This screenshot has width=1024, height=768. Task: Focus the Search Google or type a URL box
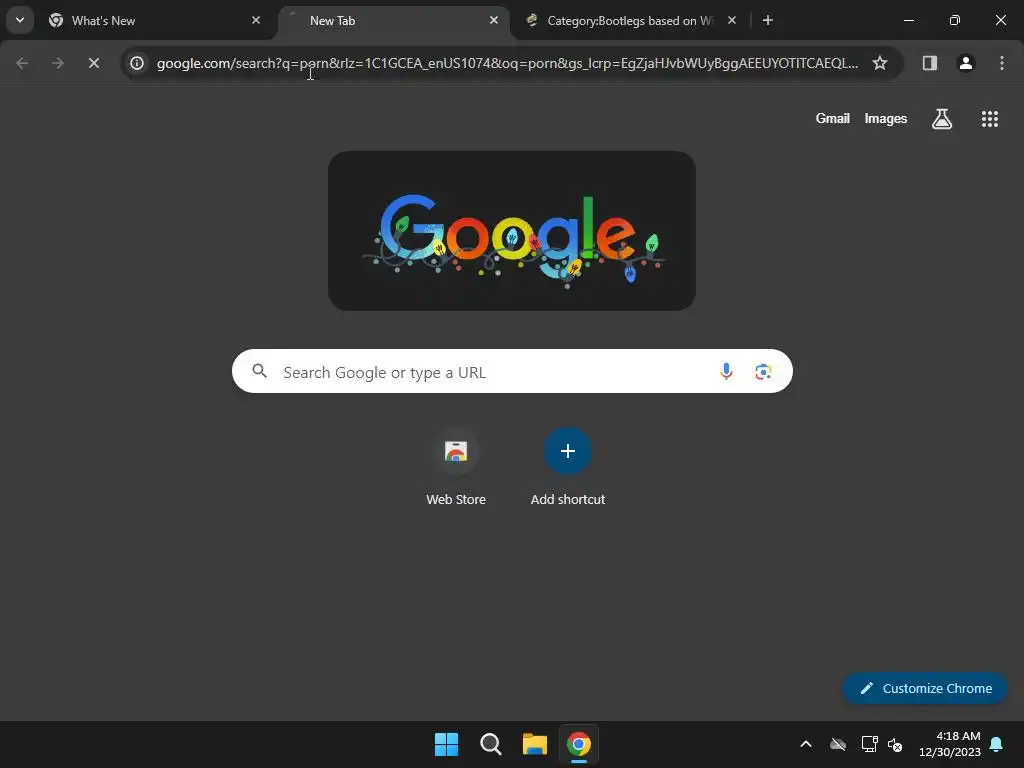point(512,372)
